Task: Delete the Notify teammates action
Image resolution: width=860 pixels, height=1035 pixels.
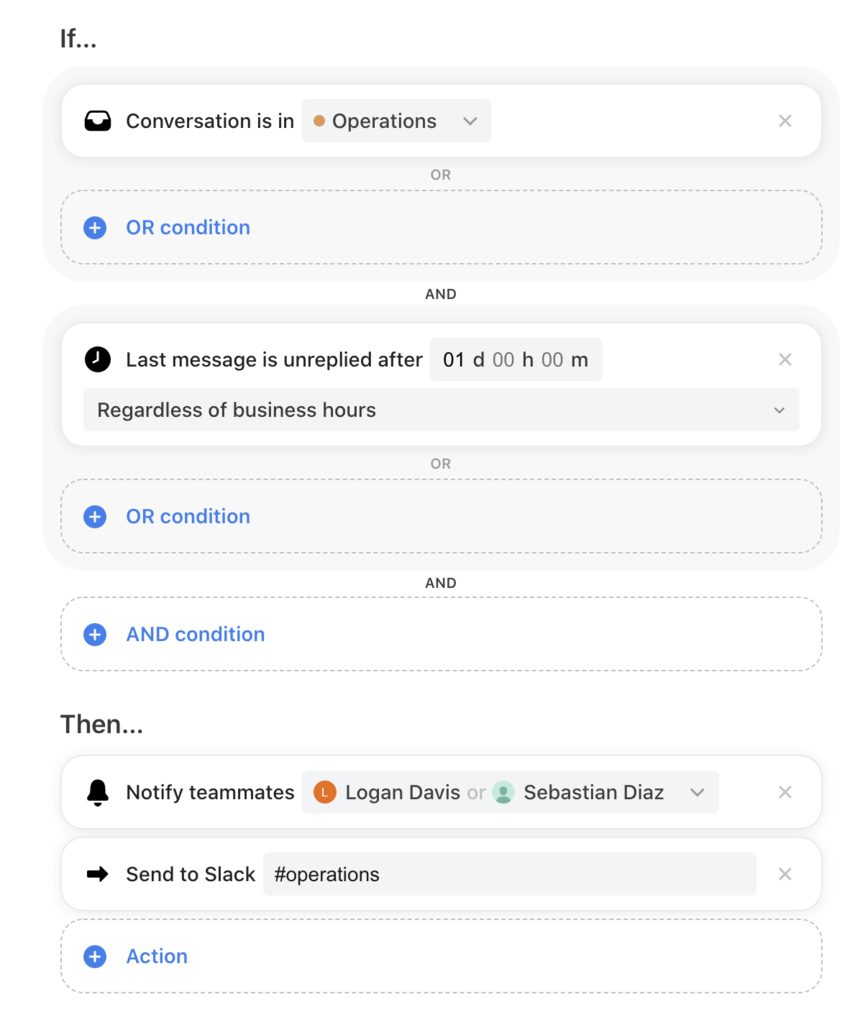Action: coord(785,792)
